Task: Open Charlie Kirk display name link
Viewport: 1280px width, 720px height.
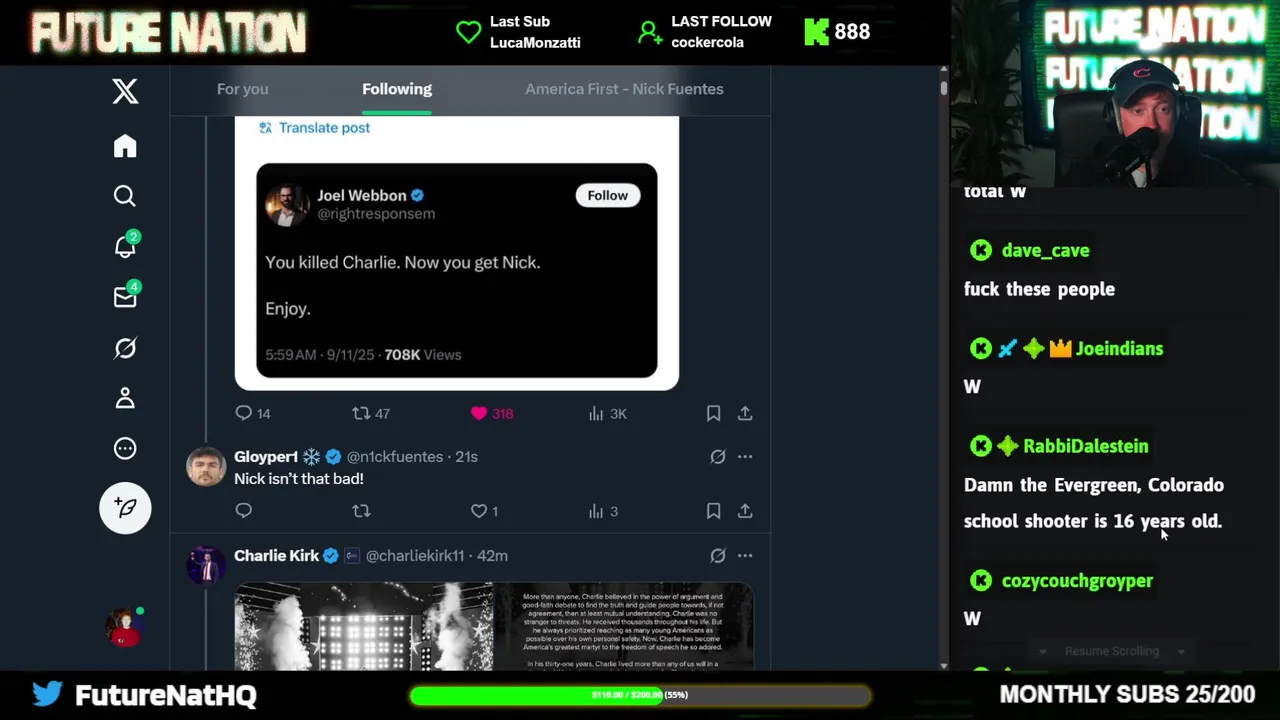Action: (276, 555)
